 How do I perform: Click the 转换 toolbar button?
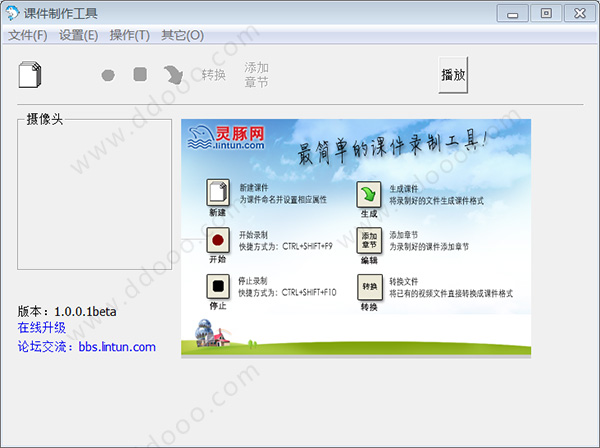(x=214, y=75)
